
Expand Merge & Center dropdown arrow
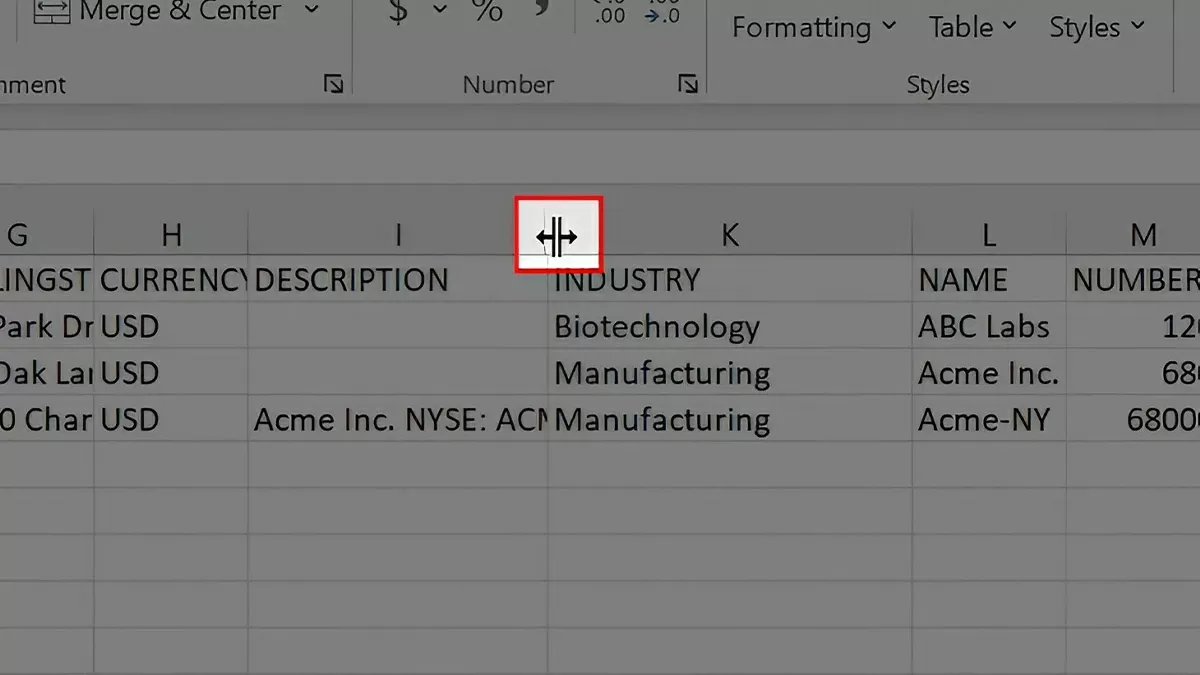(311, 12)
